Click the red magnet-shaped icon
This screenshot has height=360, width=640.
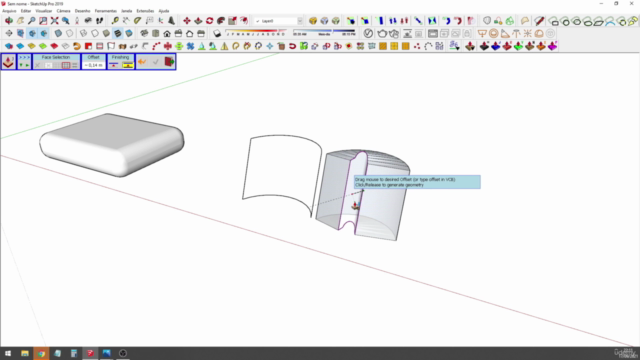(x=292, y=46)
